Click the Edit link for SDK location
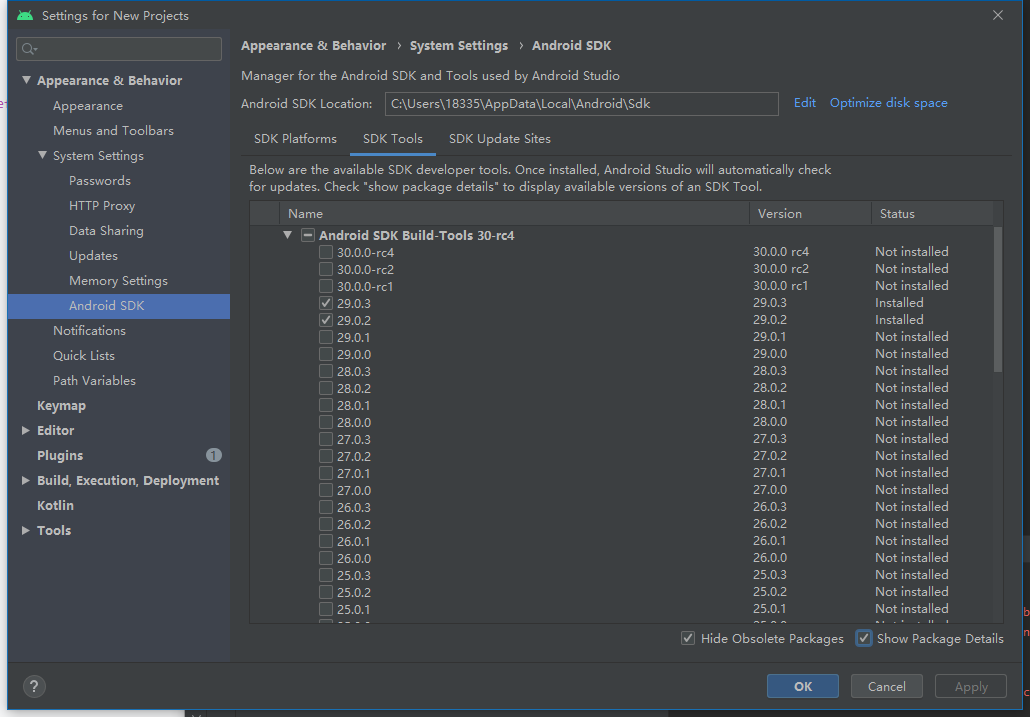 (x=805, y=102)
